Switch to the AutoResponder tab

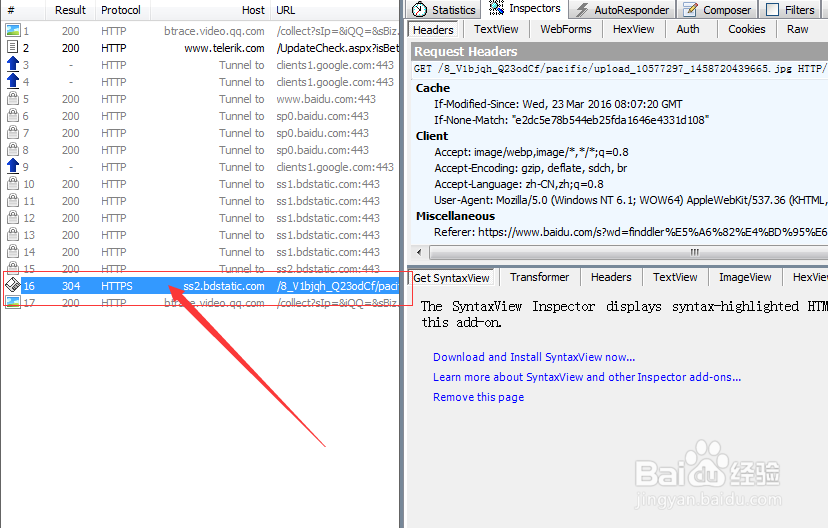tap(623, 10)
